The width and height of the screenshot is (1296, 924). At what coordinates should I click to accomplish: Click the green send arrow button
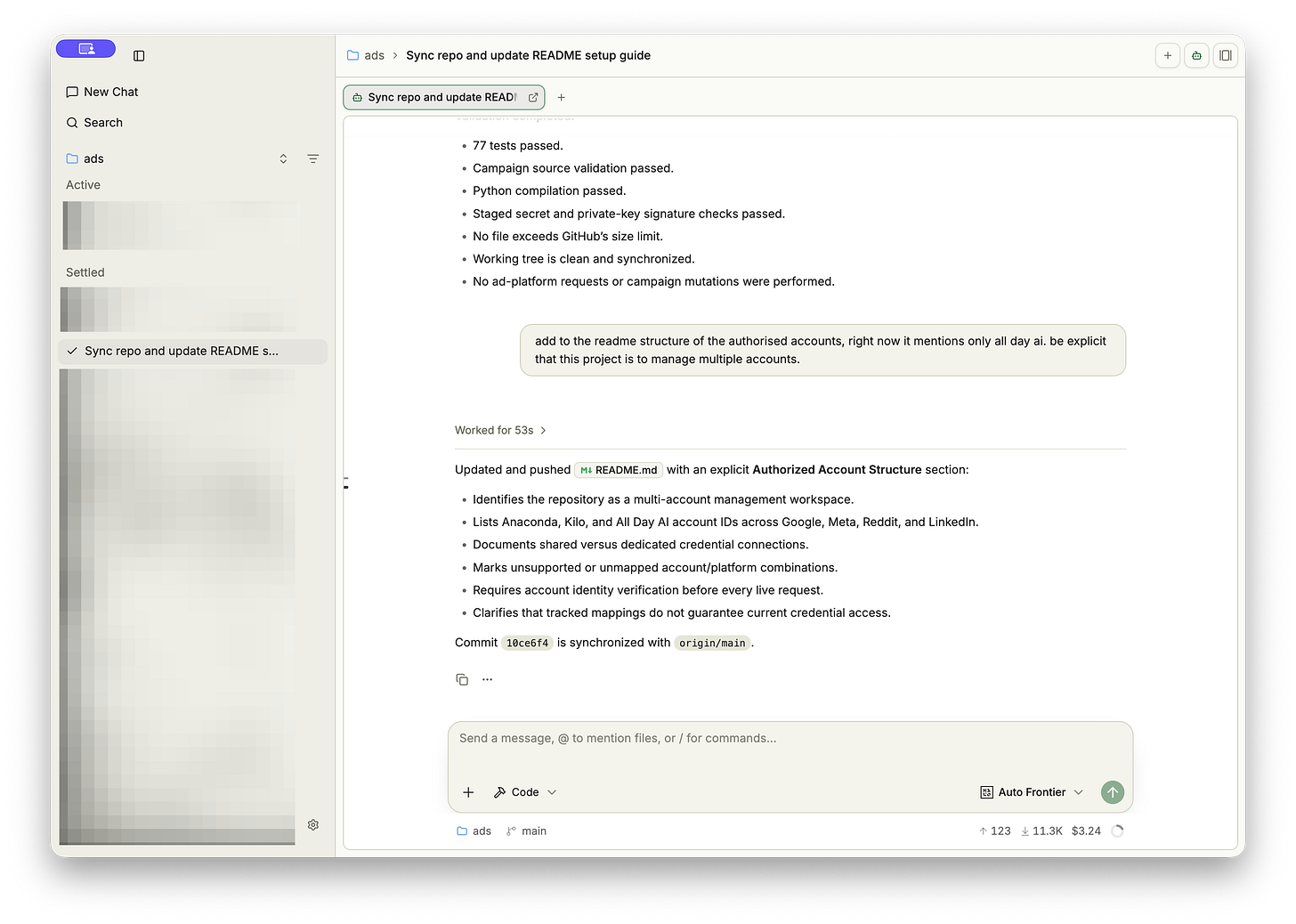[x=1113, y=792]
